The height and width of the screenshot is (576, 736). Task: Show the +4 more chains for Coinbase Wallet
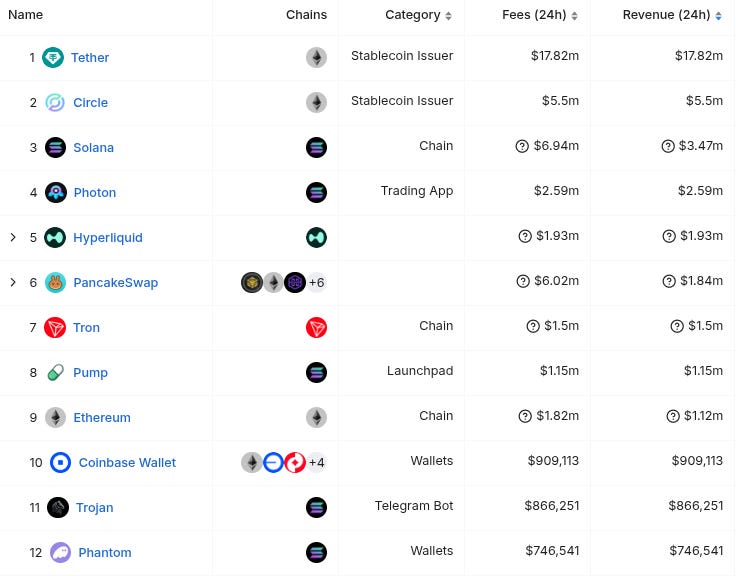tap(316, 462)
